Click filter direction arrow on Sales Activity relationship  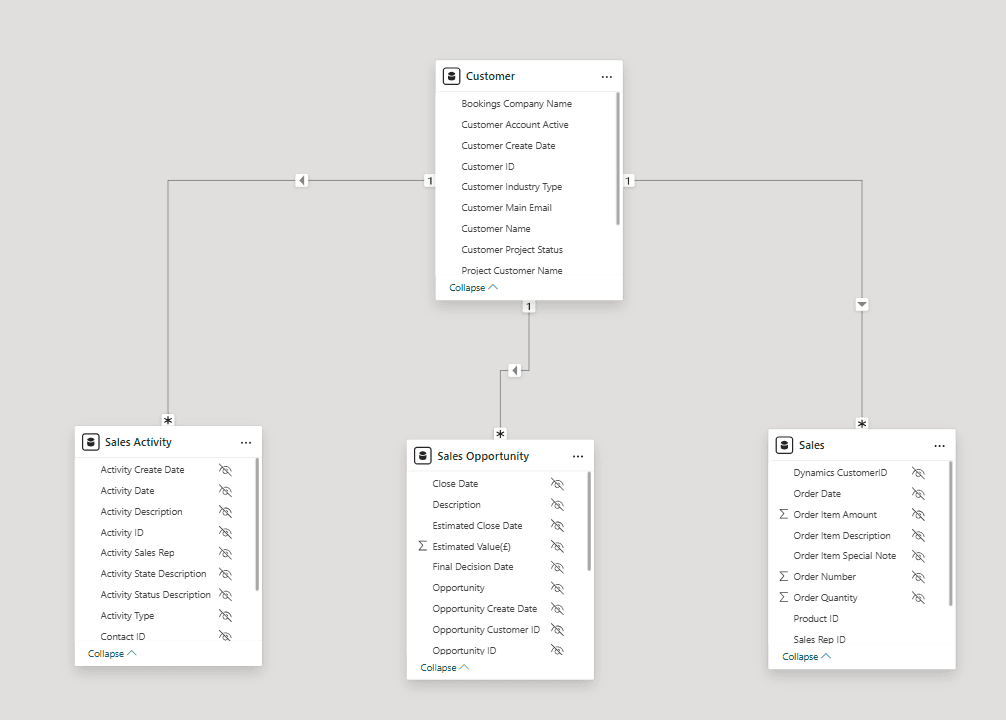pyautogui.click(x=301, y=180)
